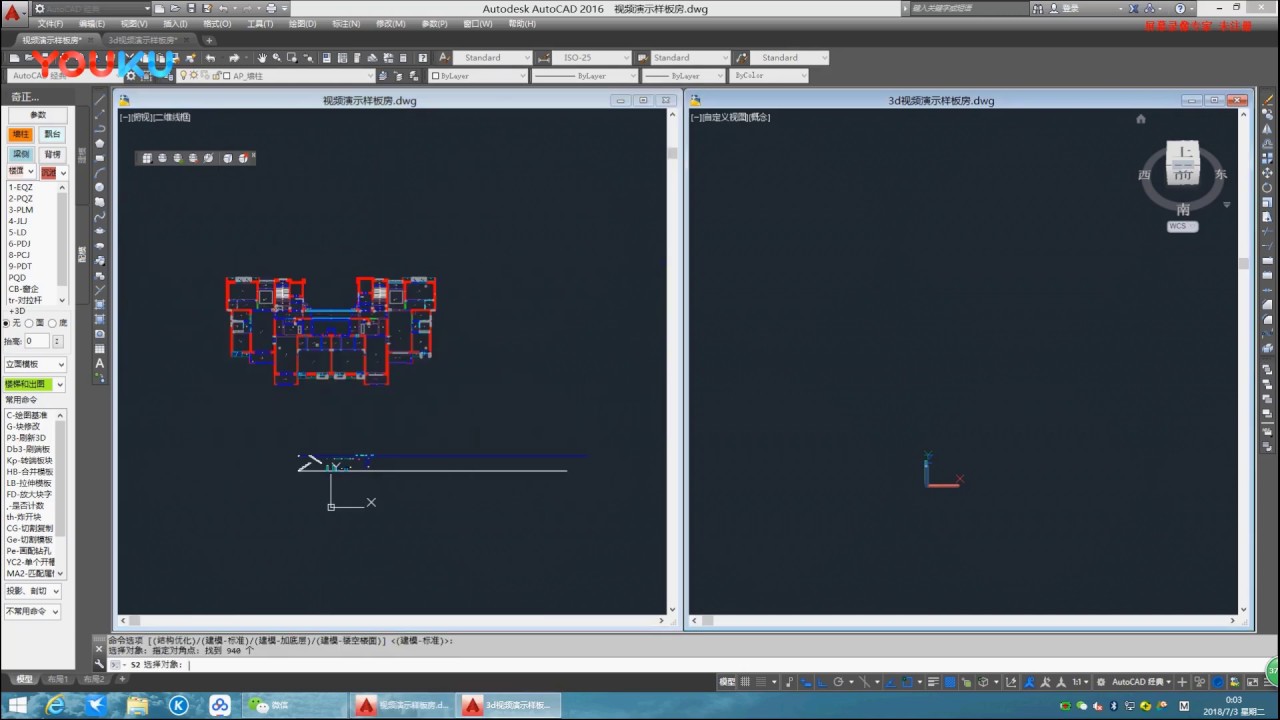Toggle transparency display in status bar
Viewport: 1280px width, 720px height.
949,682
